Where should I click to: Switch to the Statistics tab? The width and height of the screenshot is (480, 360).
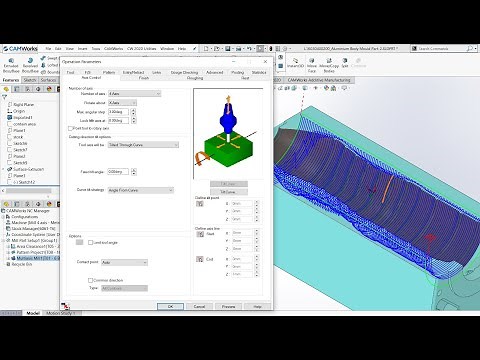coord(259,72)
